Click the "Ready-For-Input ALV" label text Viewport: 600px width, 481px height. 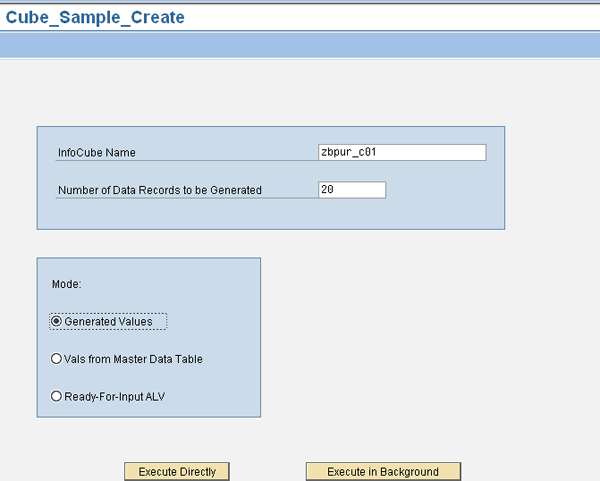point(114,397)
